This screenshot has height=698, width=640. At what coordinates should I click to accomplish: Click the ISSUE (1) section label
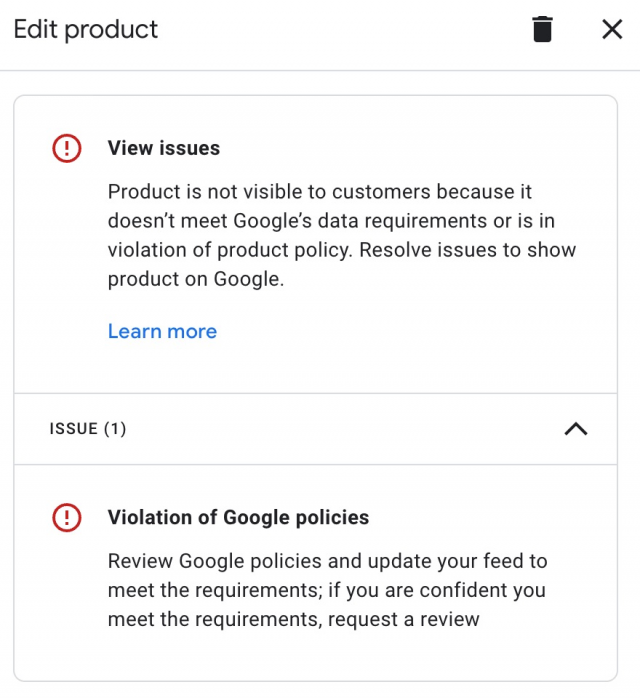tap(88, 429)
